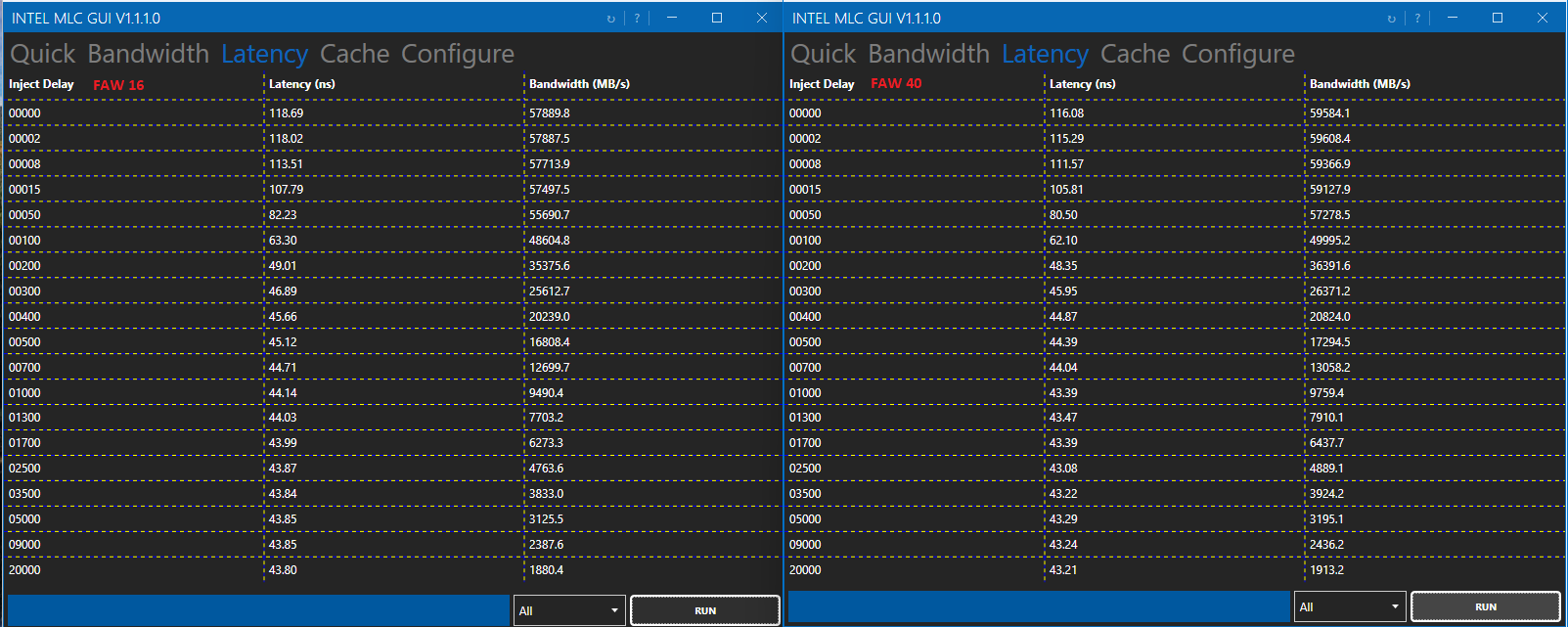This screenshot has width=1568, height=627.
Task: Expand the All dropdown in the FAW 40 window
Action: point(1350,606)
